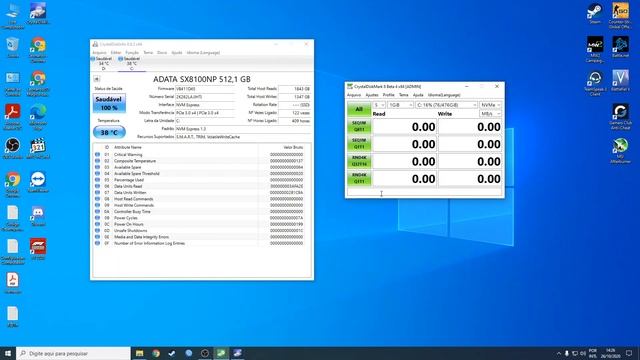
Task: Open the F1 2020 game shortcut
Action: coord(38,249)
